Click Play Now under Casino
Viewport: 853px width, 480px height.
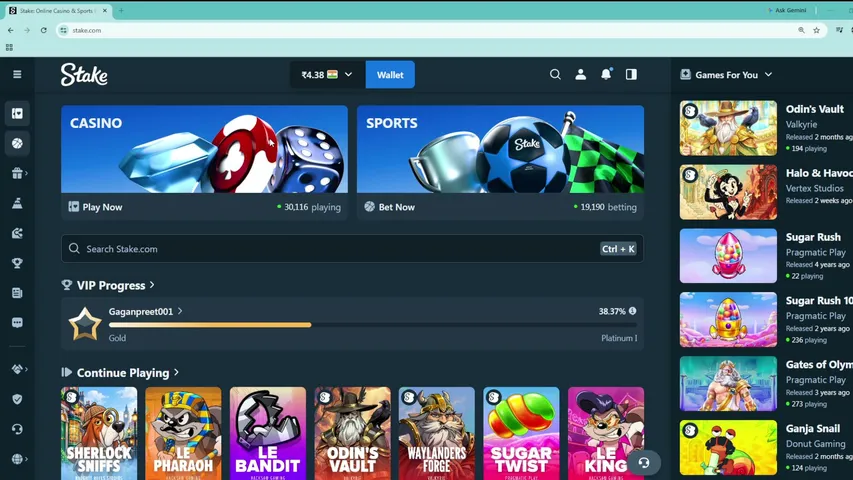pyautogui.click(x=95, y=207)
